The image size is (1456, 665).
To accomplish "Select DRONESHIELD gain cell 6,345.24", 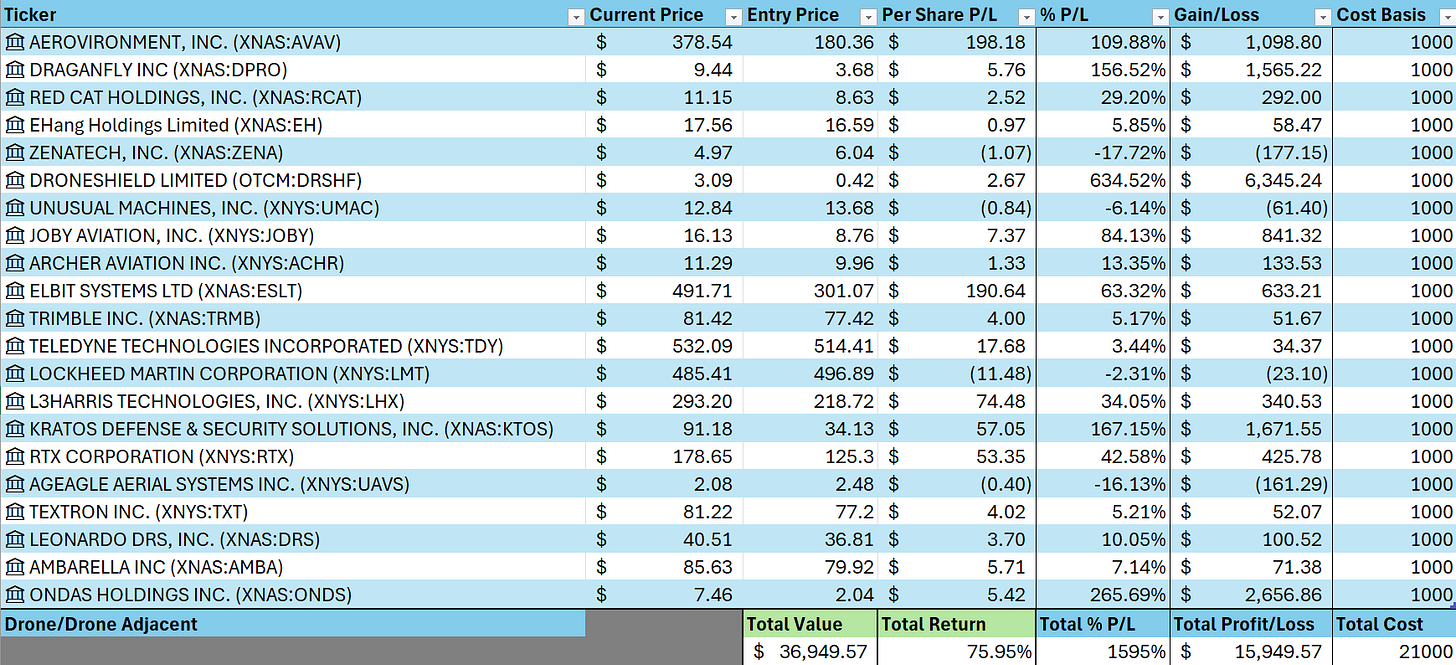I will [1252, 180].
